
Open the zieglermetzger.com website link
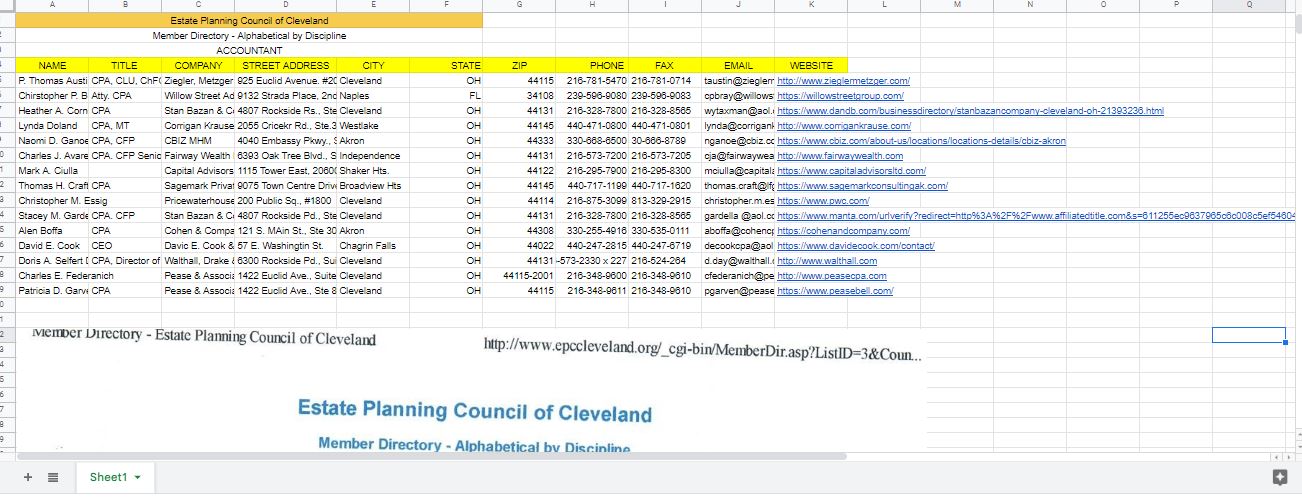coord(843,80)
